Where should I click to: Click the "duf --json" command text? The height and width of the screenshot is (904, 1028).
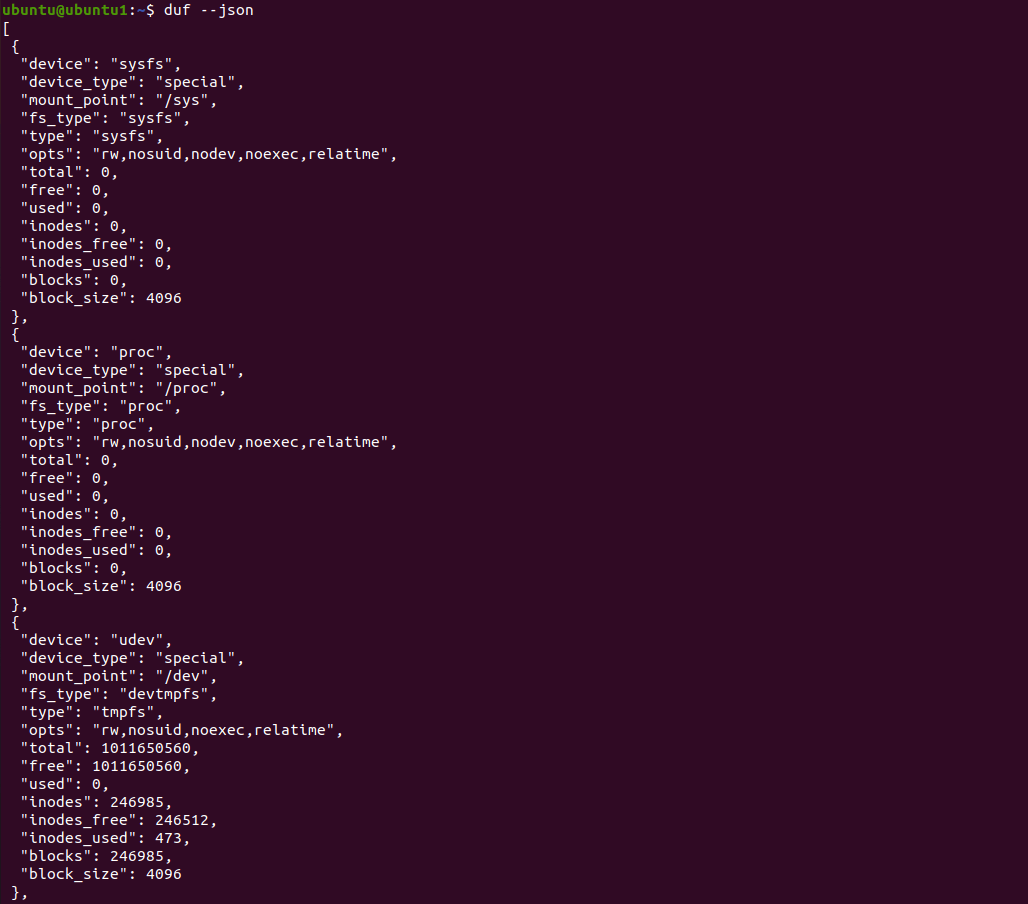(208, 10)
